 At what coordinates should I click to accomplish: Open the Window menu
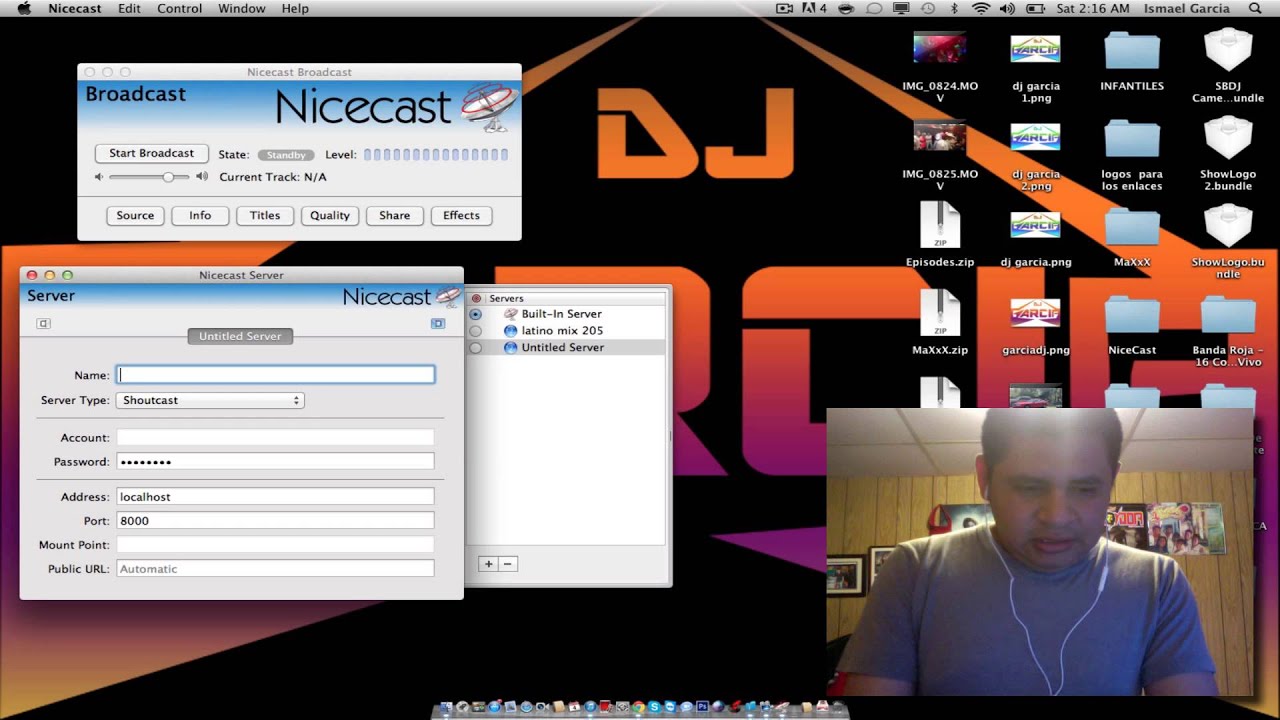[242, 8]
